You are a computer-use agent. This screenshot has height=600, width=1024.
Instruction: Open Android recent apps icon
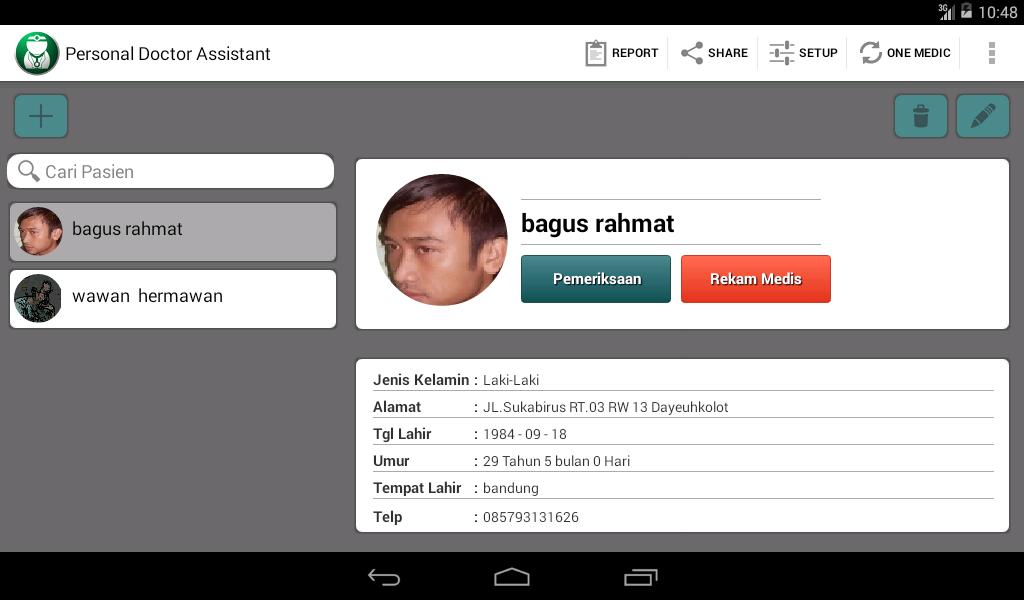[640, 577]
